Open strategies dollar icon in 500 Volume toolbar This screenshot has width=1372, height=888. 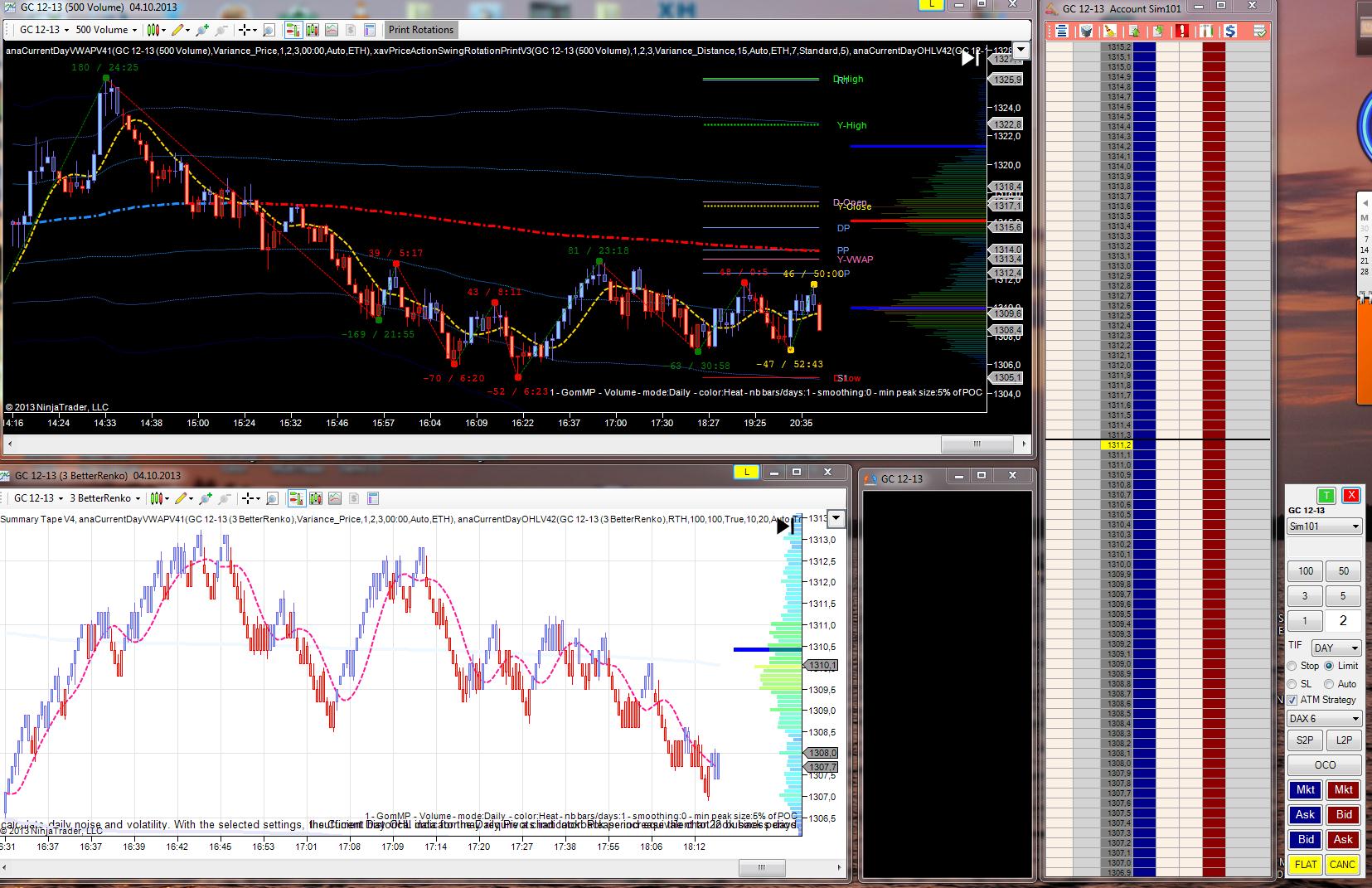(x=351, y=30)
